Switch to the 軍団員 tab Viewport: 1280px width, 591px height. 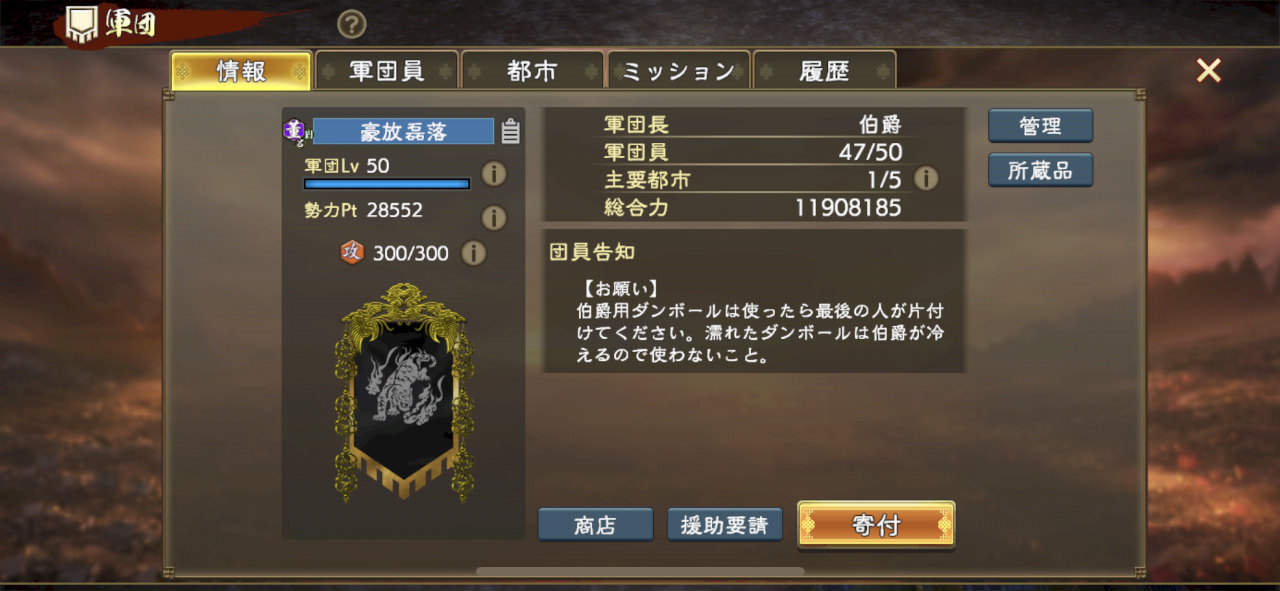[387, 71]
